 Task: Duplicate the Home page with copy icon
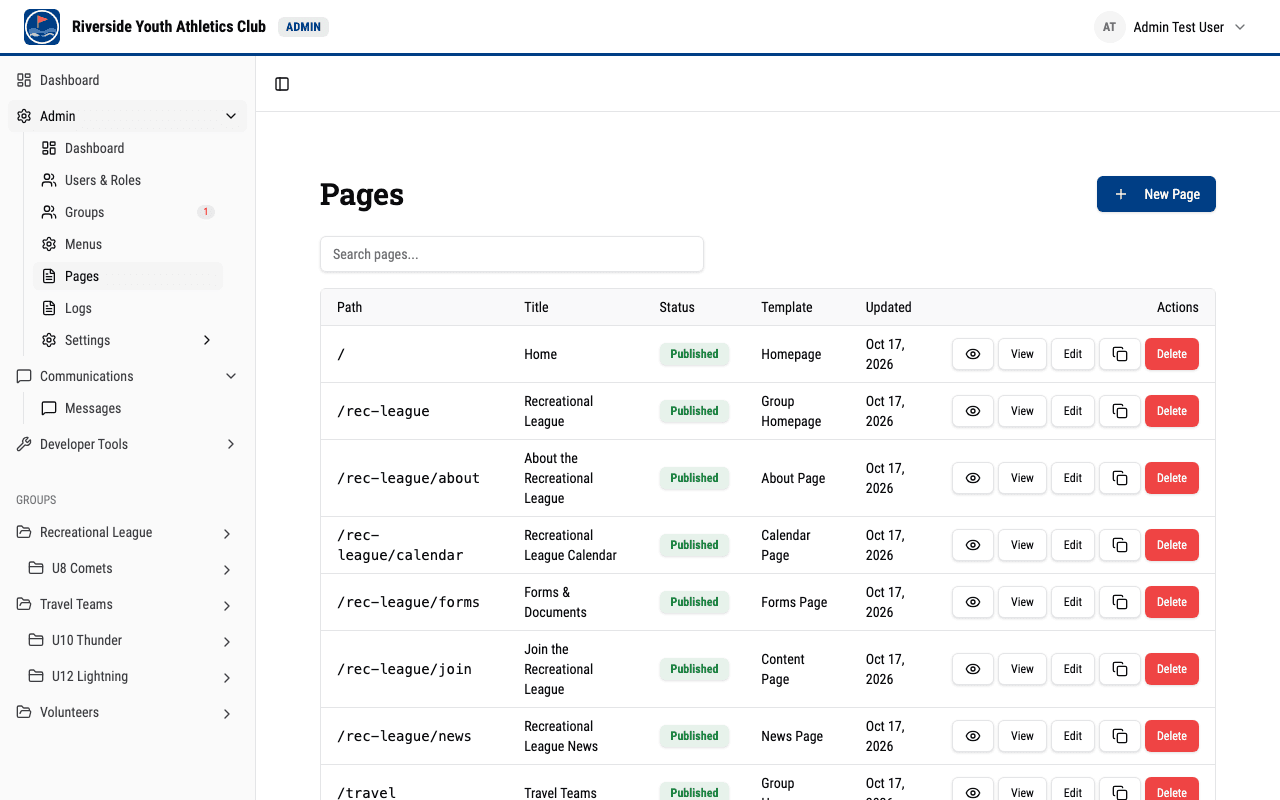point(1120,354)
